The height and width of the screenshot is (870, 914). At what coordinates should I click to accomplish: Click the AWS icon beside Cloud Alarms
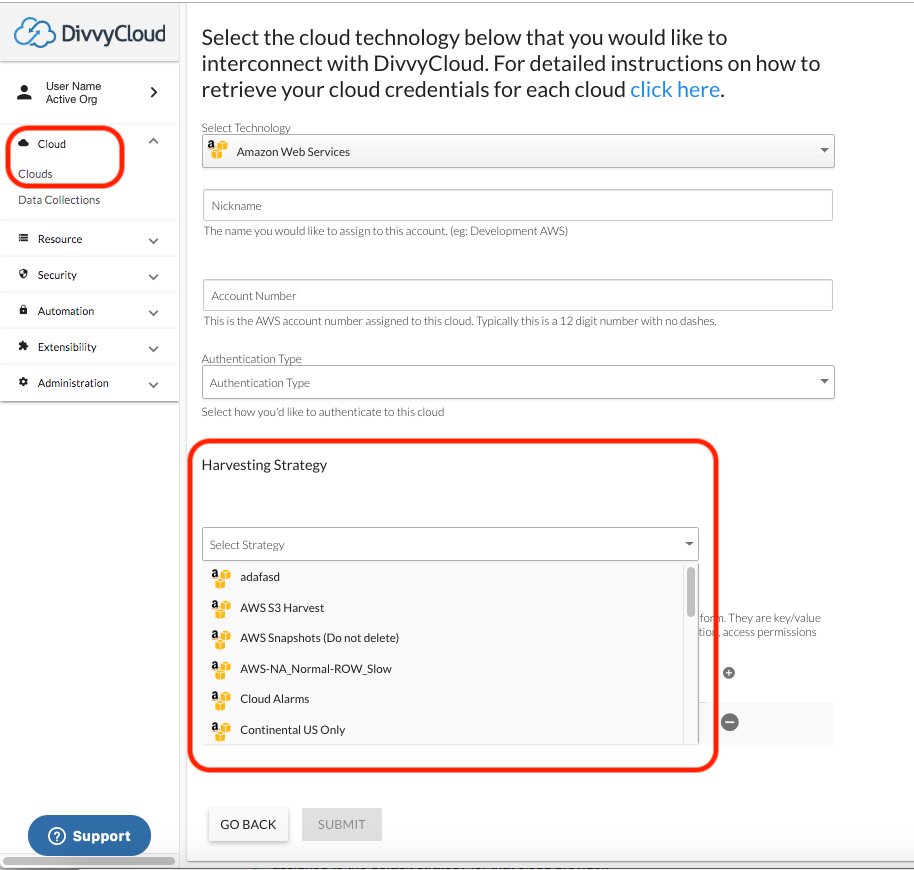coord(221,700)
